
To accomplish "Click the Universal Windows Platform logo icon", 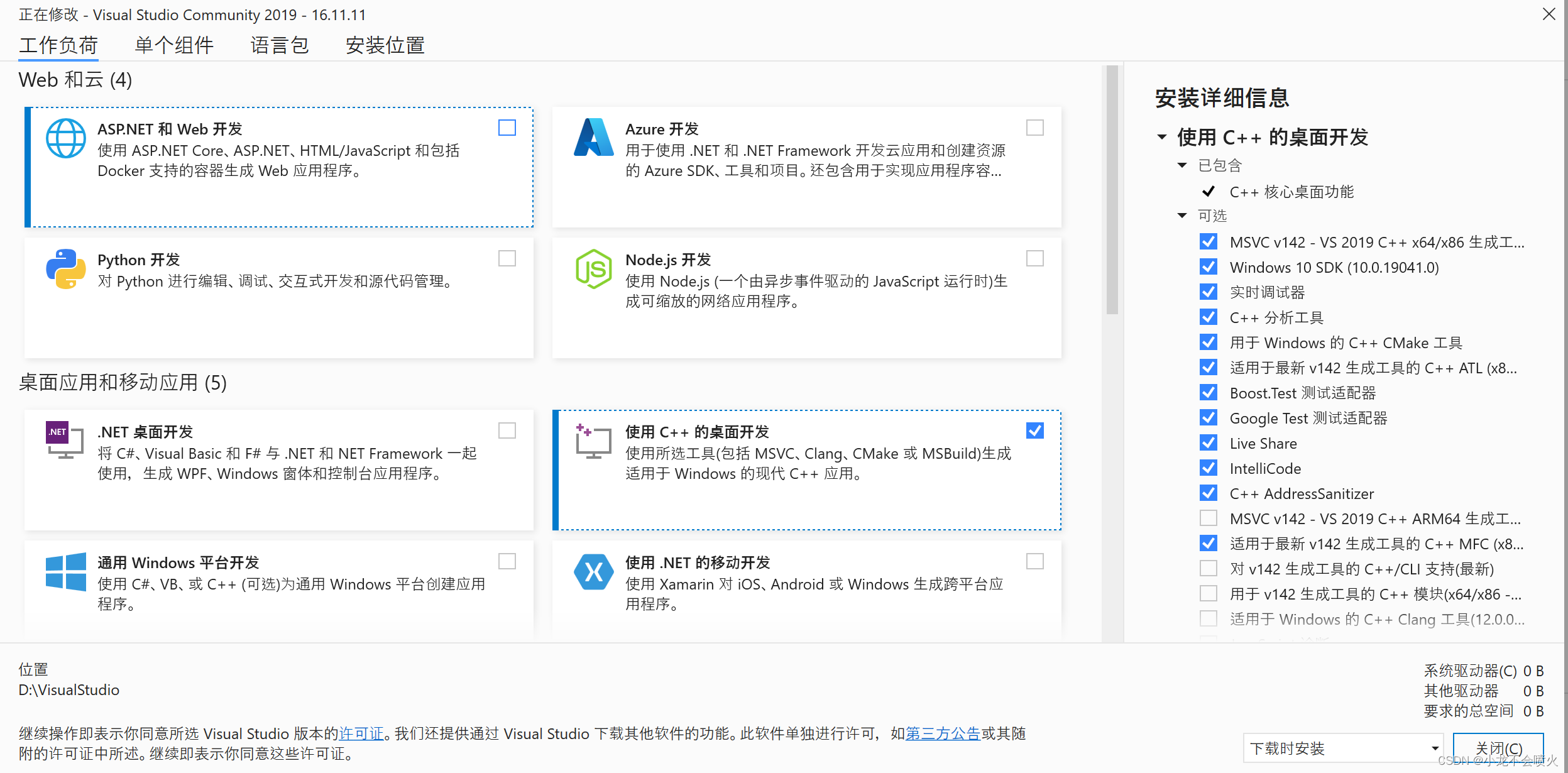I will click(65, 571).
